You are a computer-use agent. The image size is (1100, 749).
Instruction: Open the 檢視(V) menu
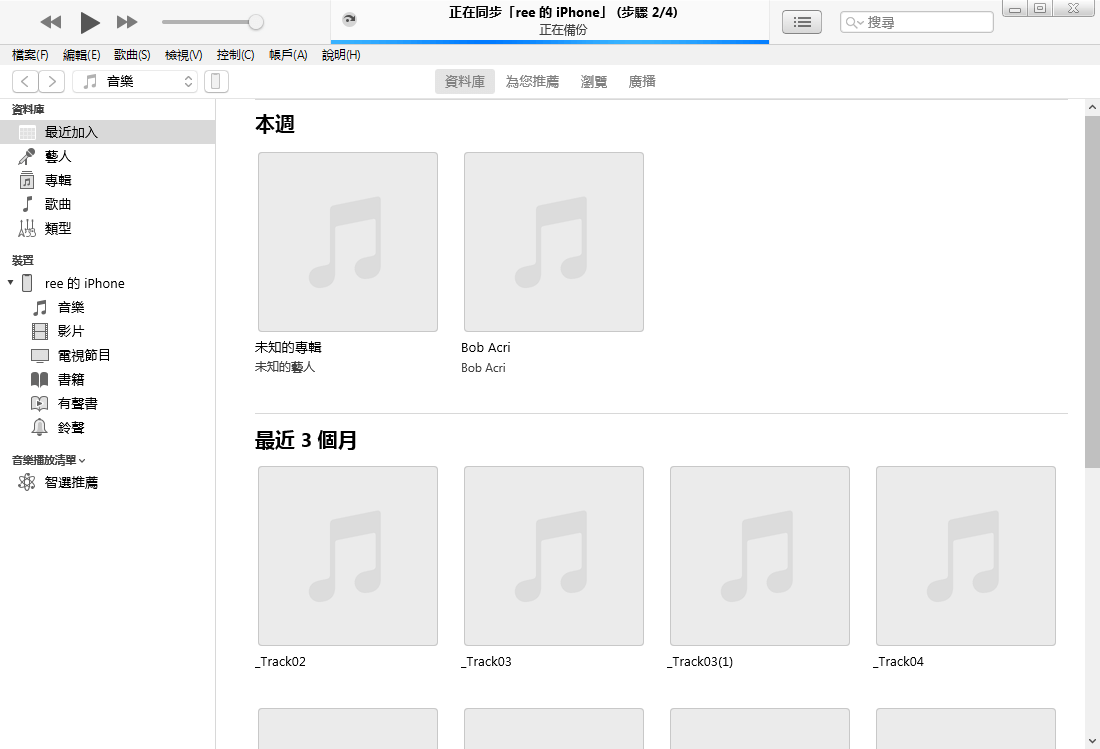(x=184, y=55)
